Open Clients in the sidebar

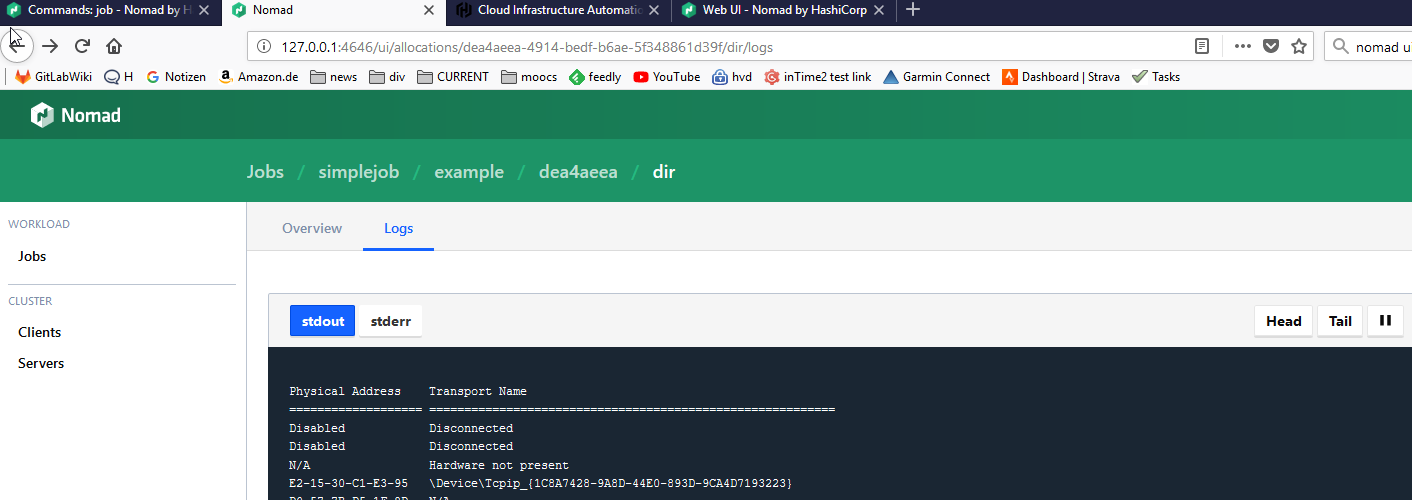pos(40,332)
